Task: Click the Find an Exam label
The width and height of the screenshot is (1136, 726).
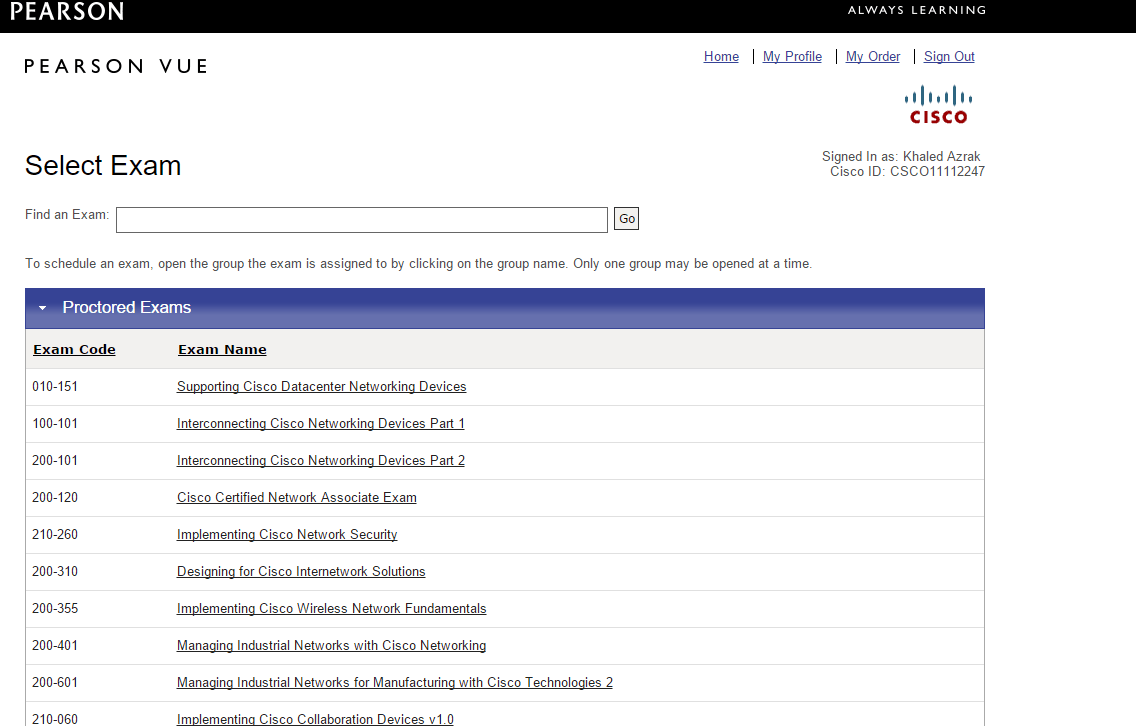Action: (67, 214)
